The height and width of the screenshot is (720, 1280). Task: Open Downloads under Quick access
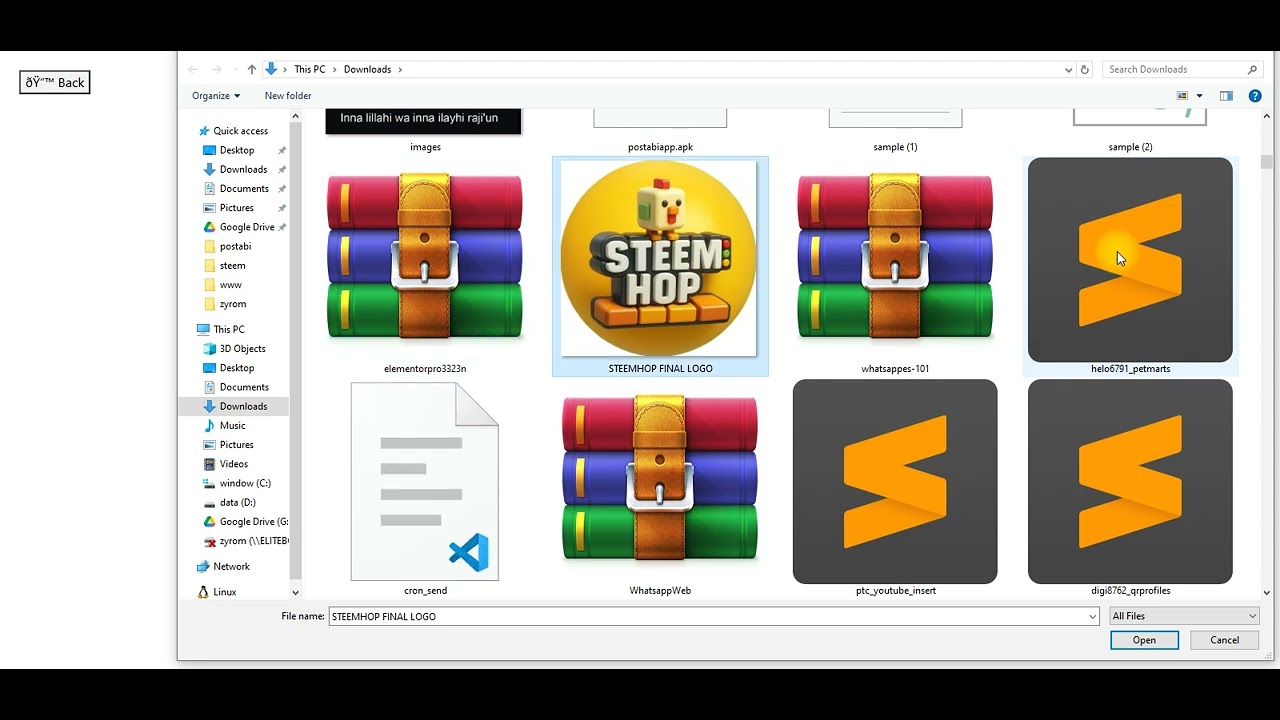click(243, 169)
